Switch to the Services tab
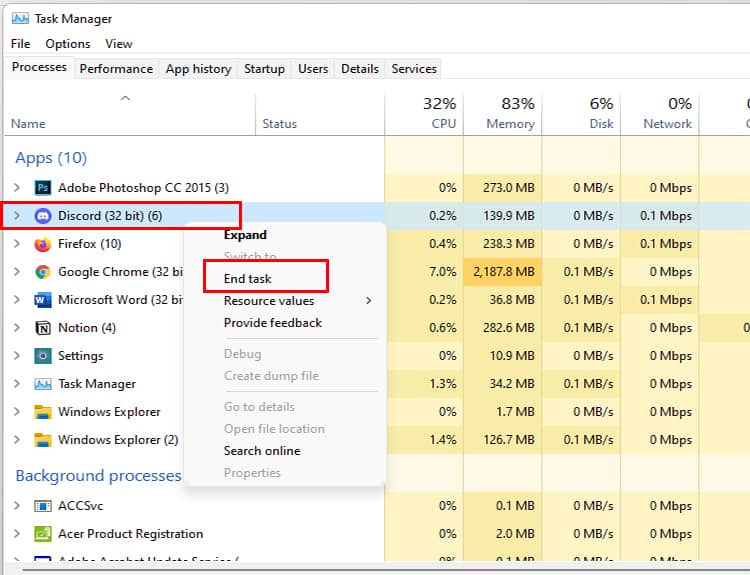750x575 pixels. pos(414,69)
